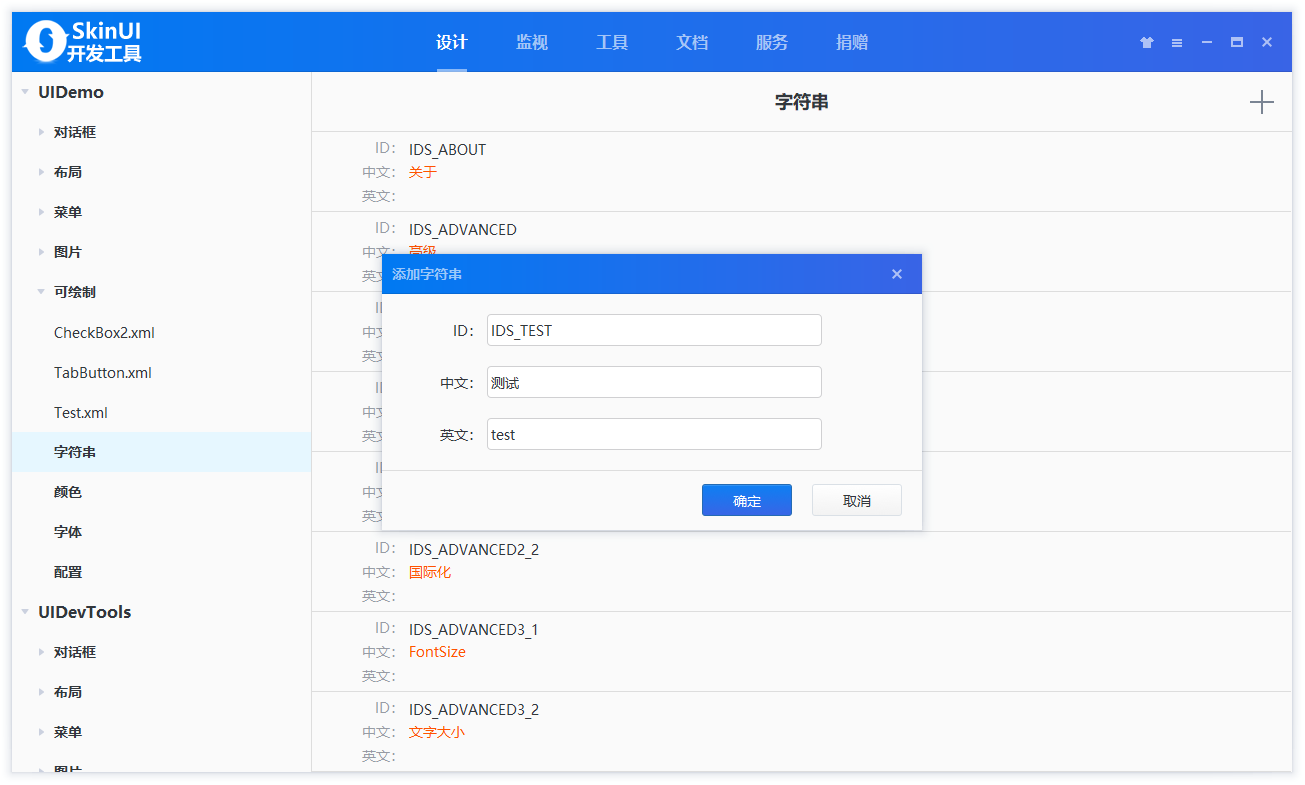Expand 布局 under UIDevTools
The image size is (1305, 785).
(x=41, y=692)
